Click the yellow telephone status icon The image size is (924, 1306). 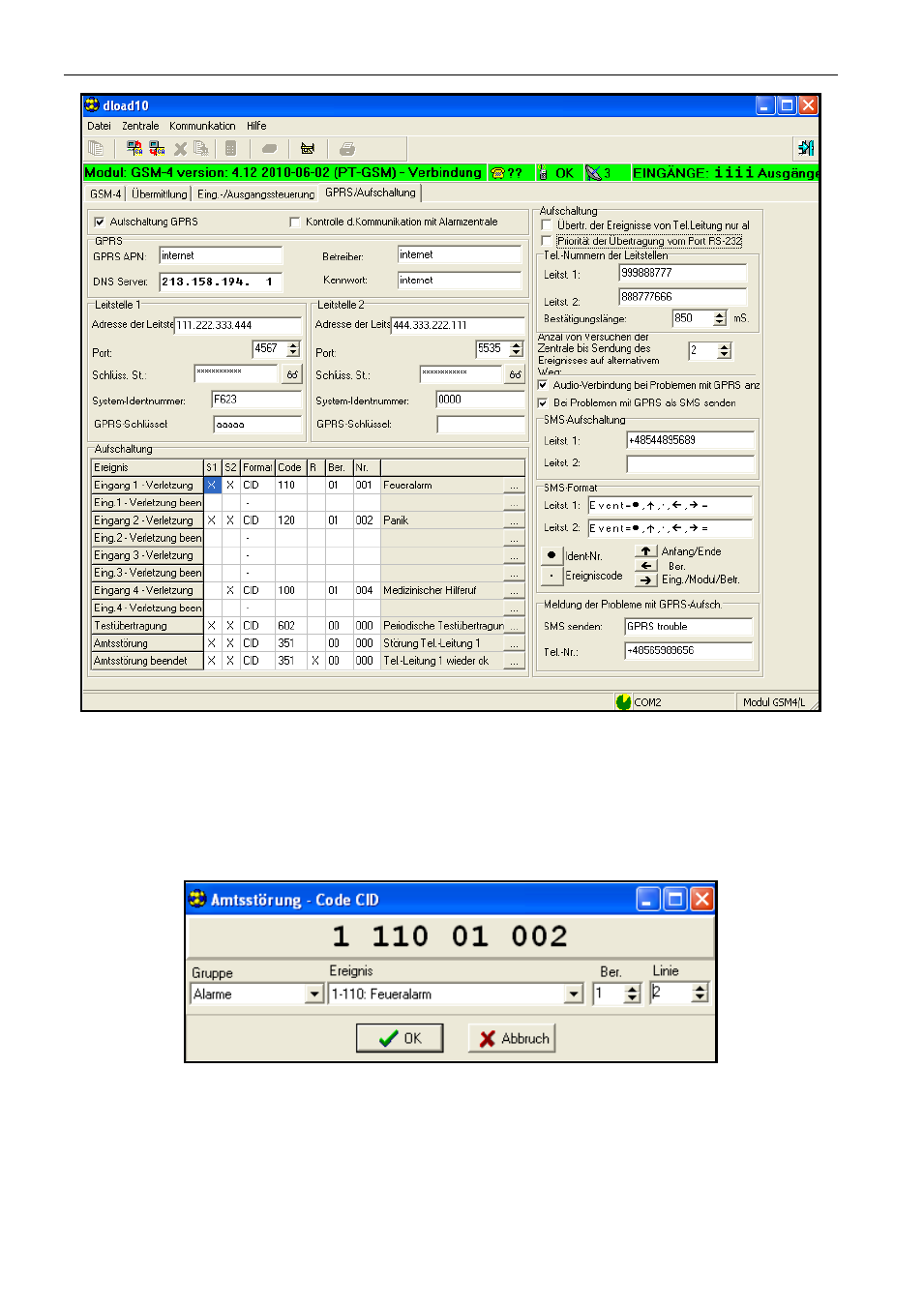pyautogui.click(x=497, y=173)
